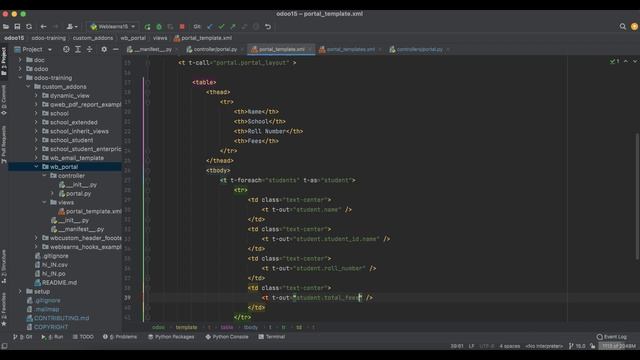This screenshot has width=640, height=360.
Task: Collapse the wb_portal folder
Action: [36, 167]
